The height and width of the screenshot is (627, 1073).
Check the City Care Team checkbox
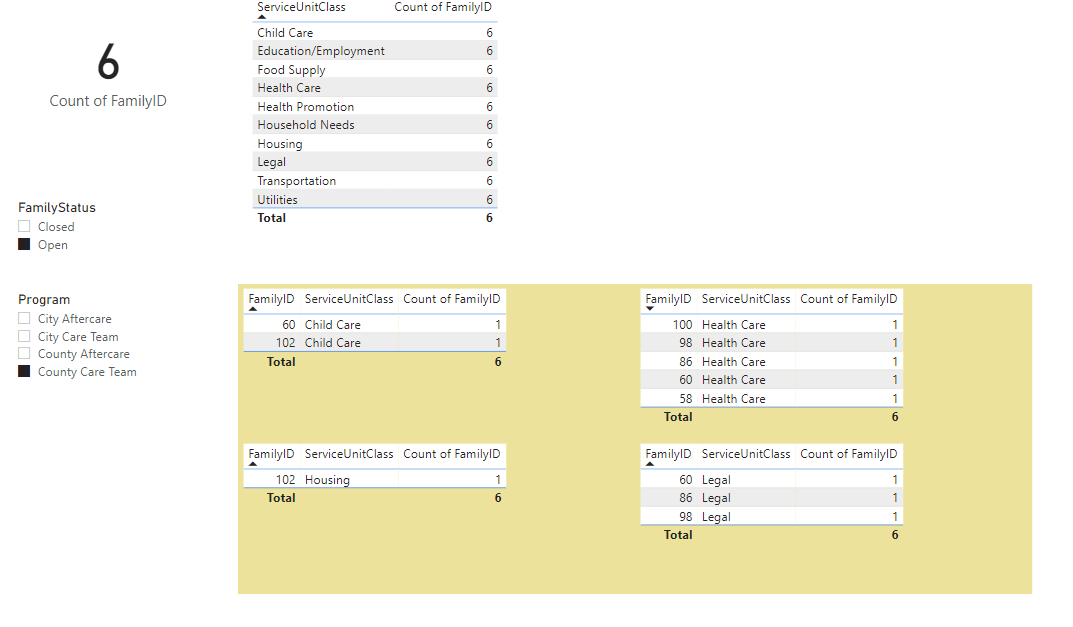(x=25, y=336)
